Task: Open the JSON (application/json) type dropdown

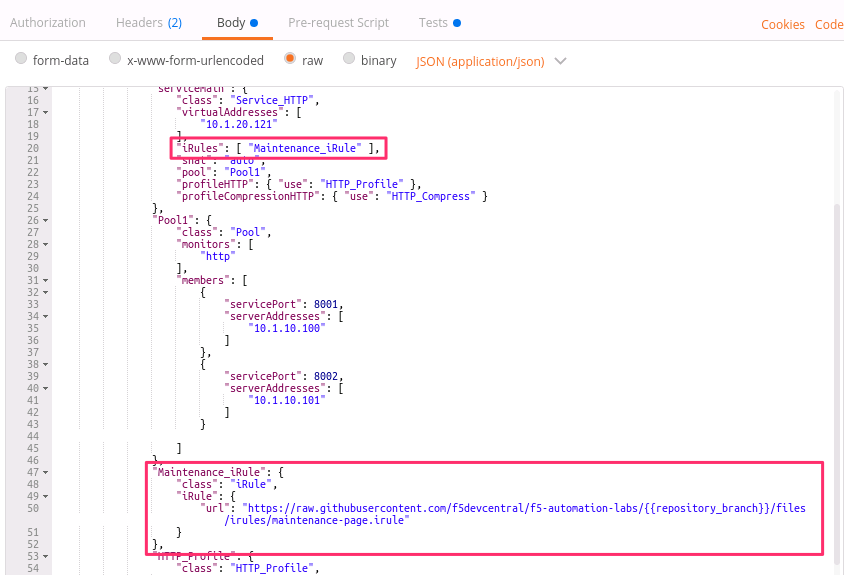Action: pyautogui.click(x=491, y=61)
